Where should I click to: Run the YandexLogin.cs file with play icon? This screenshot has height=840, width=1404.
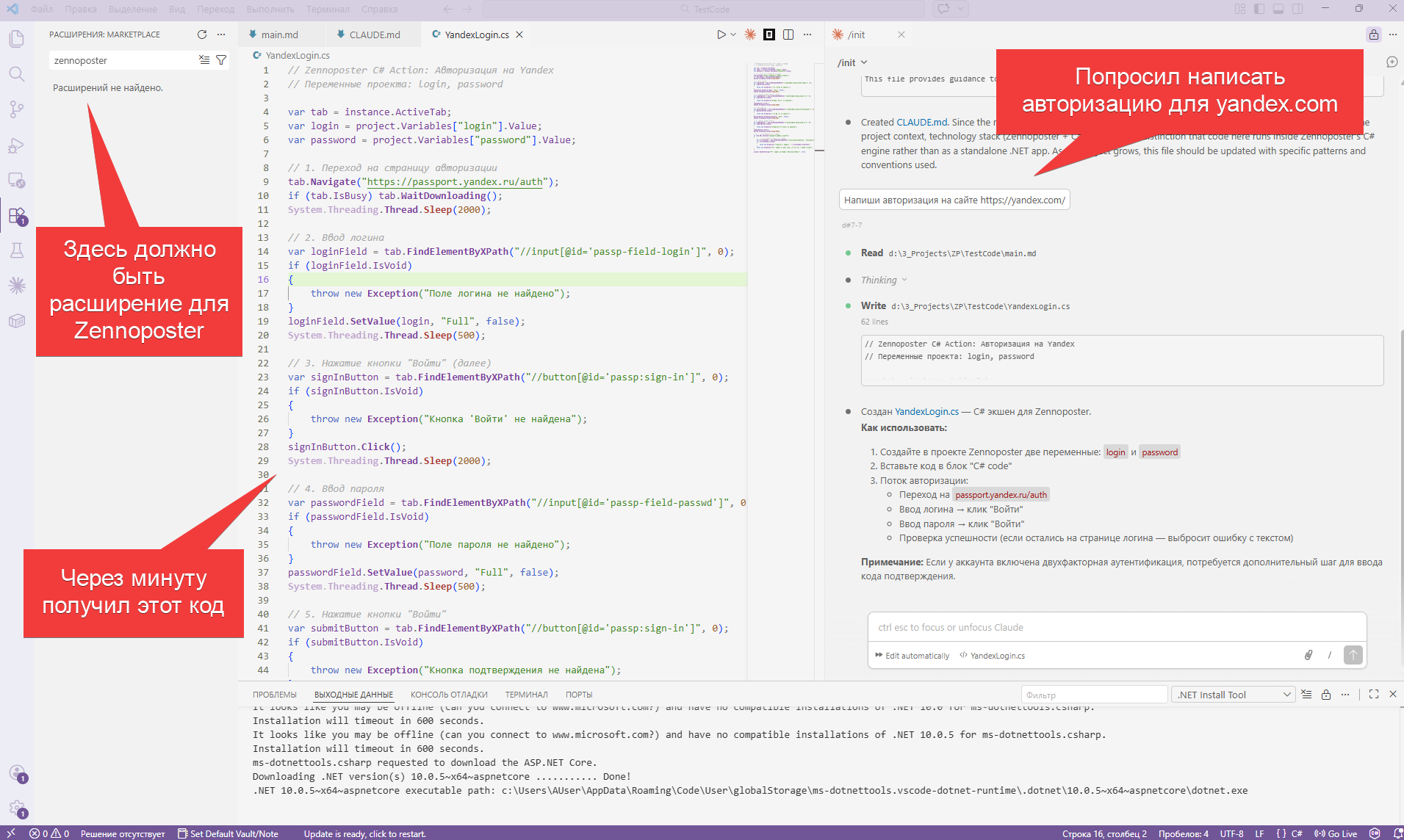coord(721,35)
